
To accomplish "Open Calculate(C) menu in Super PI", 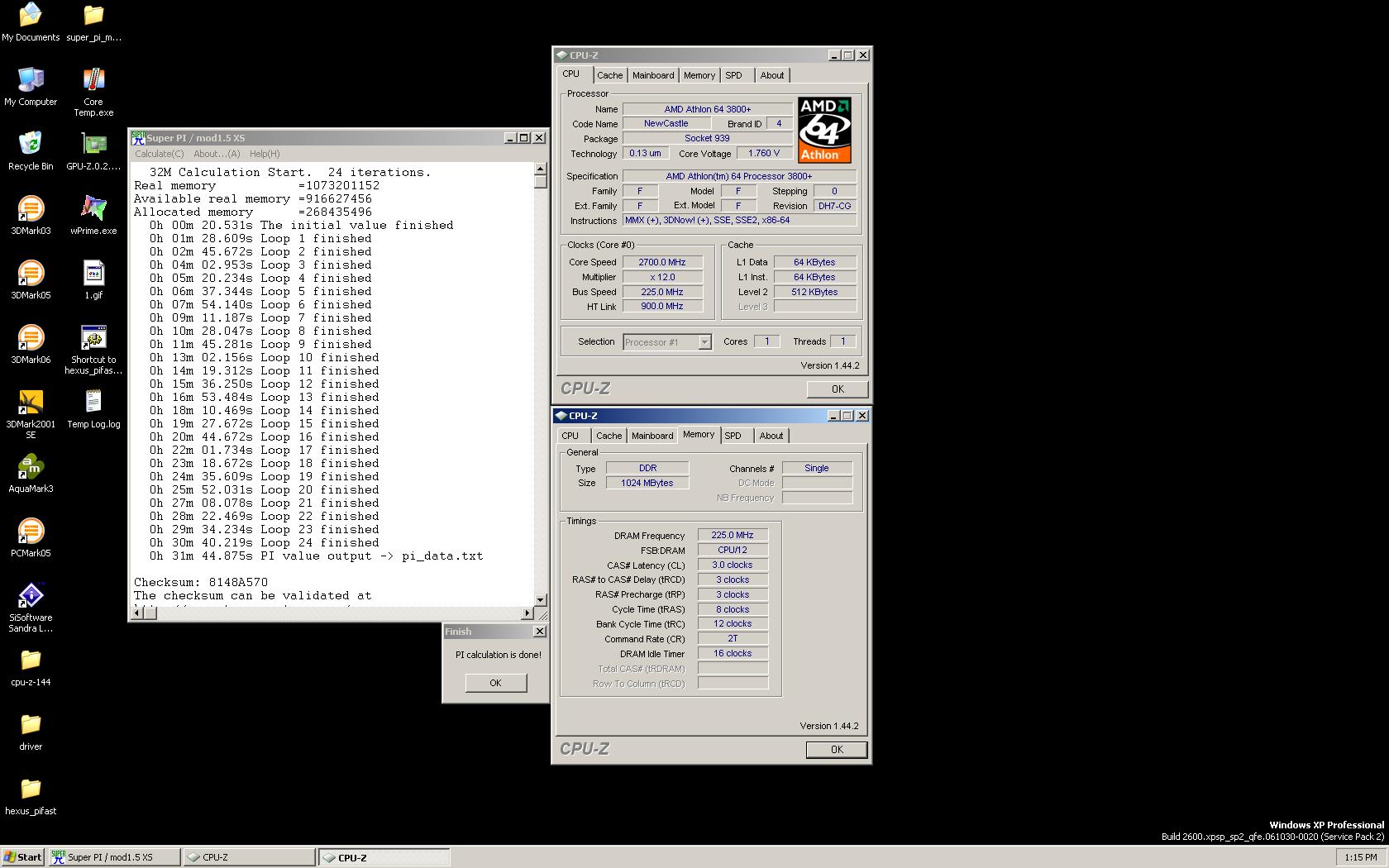I will coord(160,154).
